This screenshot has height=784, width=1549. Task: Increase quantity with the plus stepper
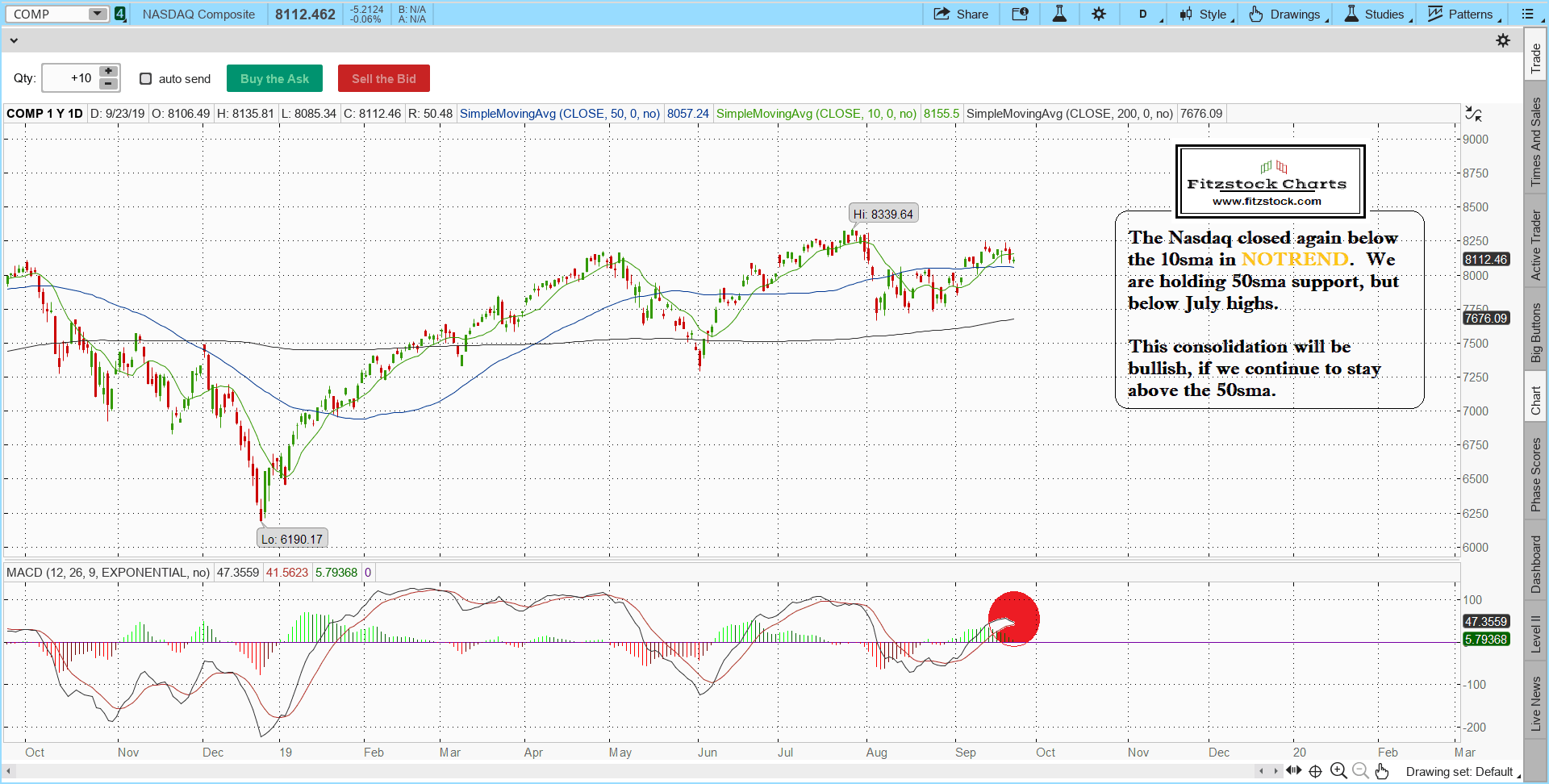(108, 72)
